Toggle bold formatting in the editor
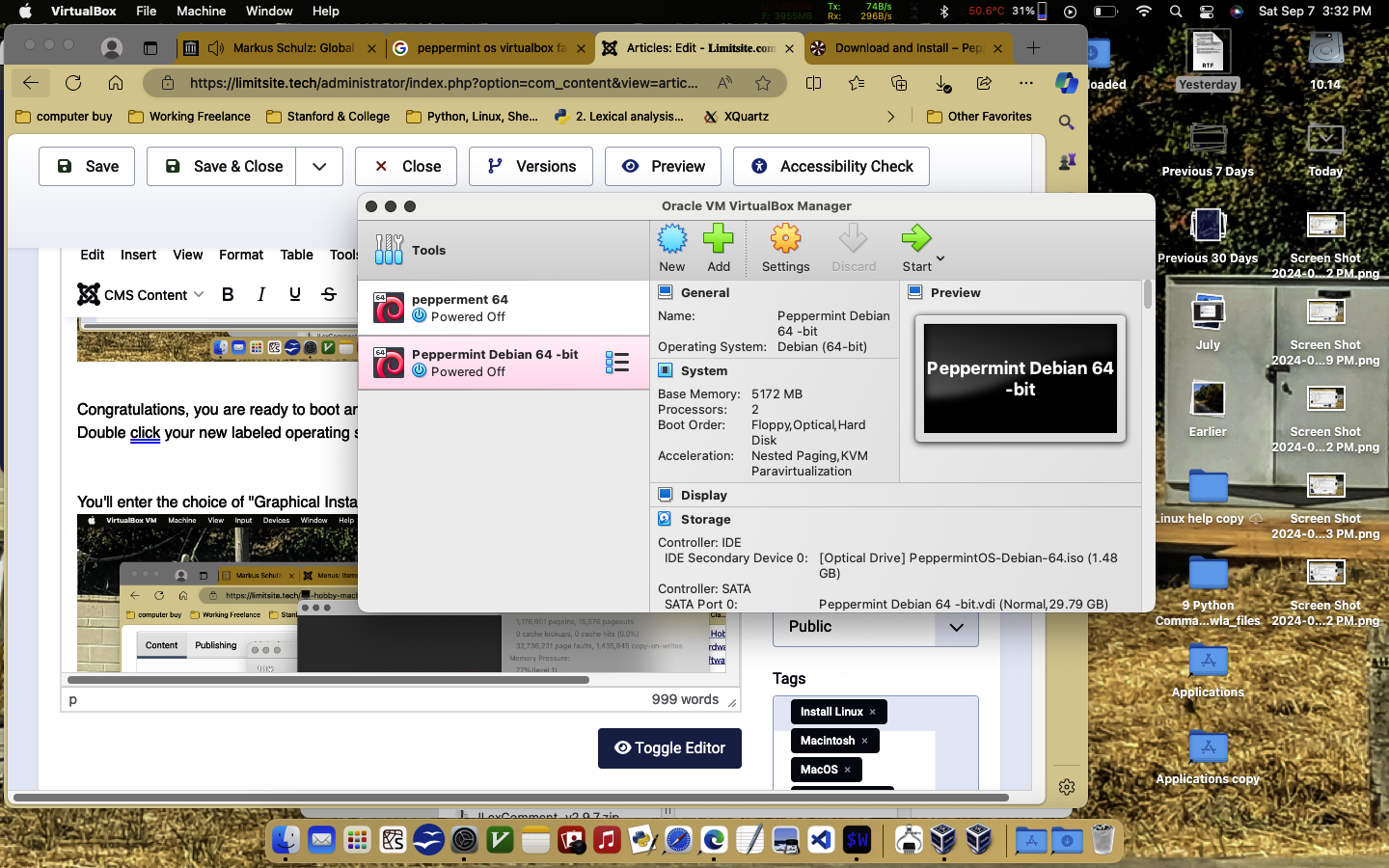Screen dimensions: 1389x868 [228, 295]
